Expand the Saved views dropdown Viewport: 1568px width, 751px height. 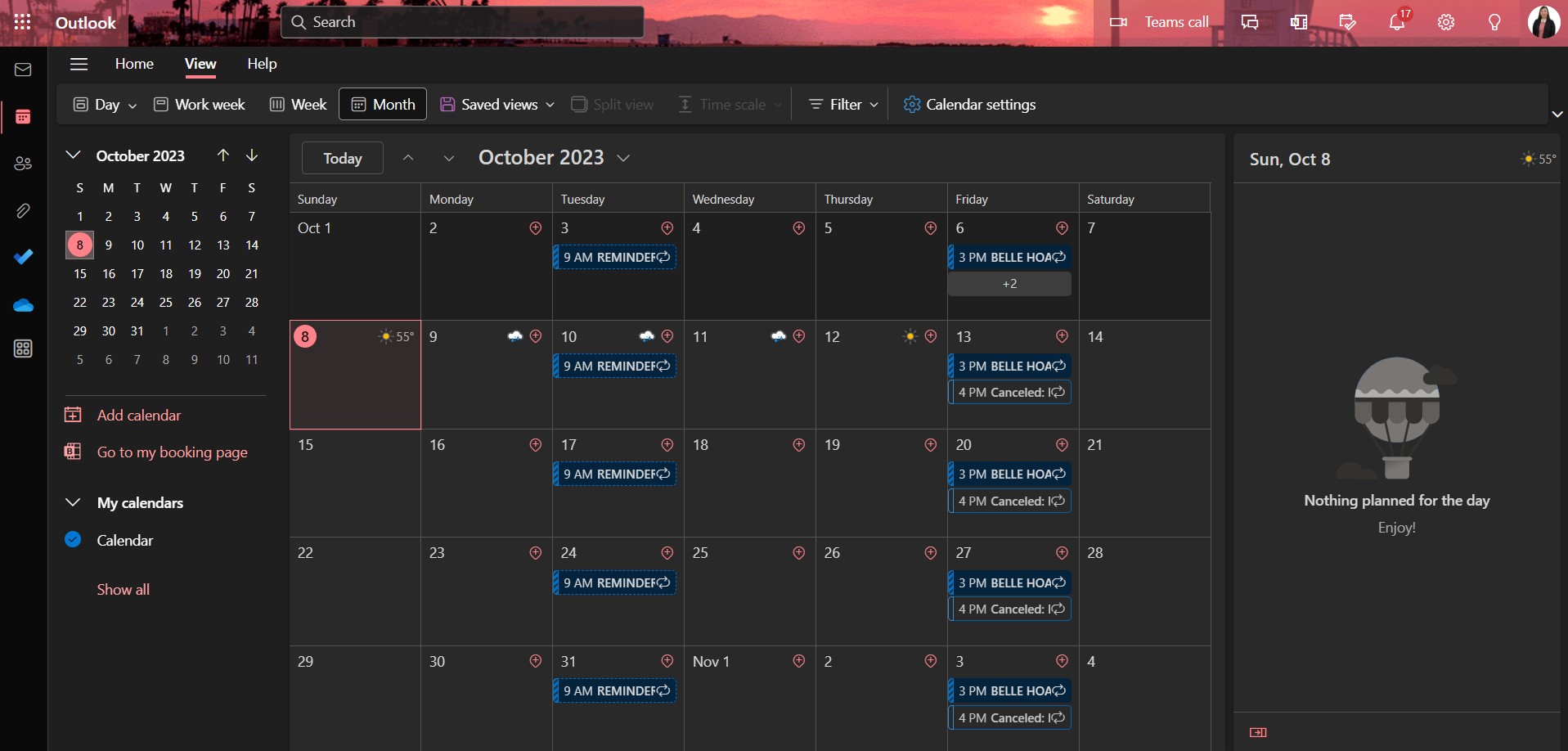497,105
